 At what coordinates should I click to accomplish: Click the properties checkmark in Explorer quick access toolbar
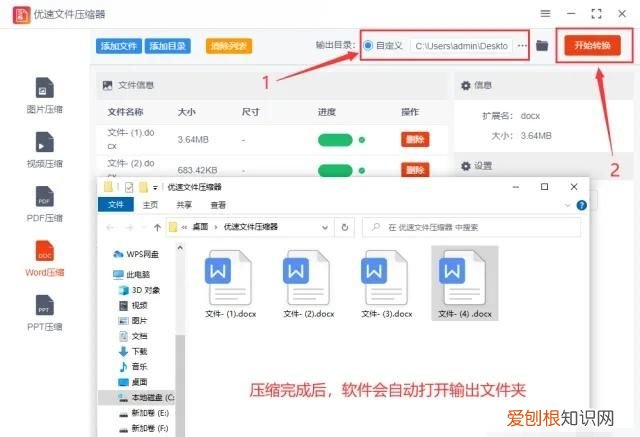(x=129, y=187)
